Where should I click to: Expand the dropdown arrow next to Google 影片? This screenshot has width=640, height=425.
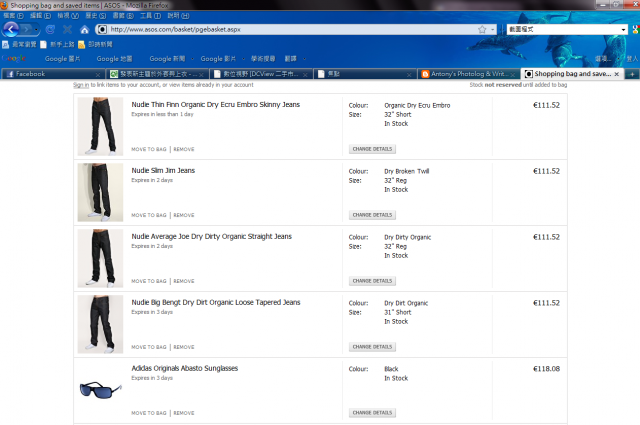point(243,59)
